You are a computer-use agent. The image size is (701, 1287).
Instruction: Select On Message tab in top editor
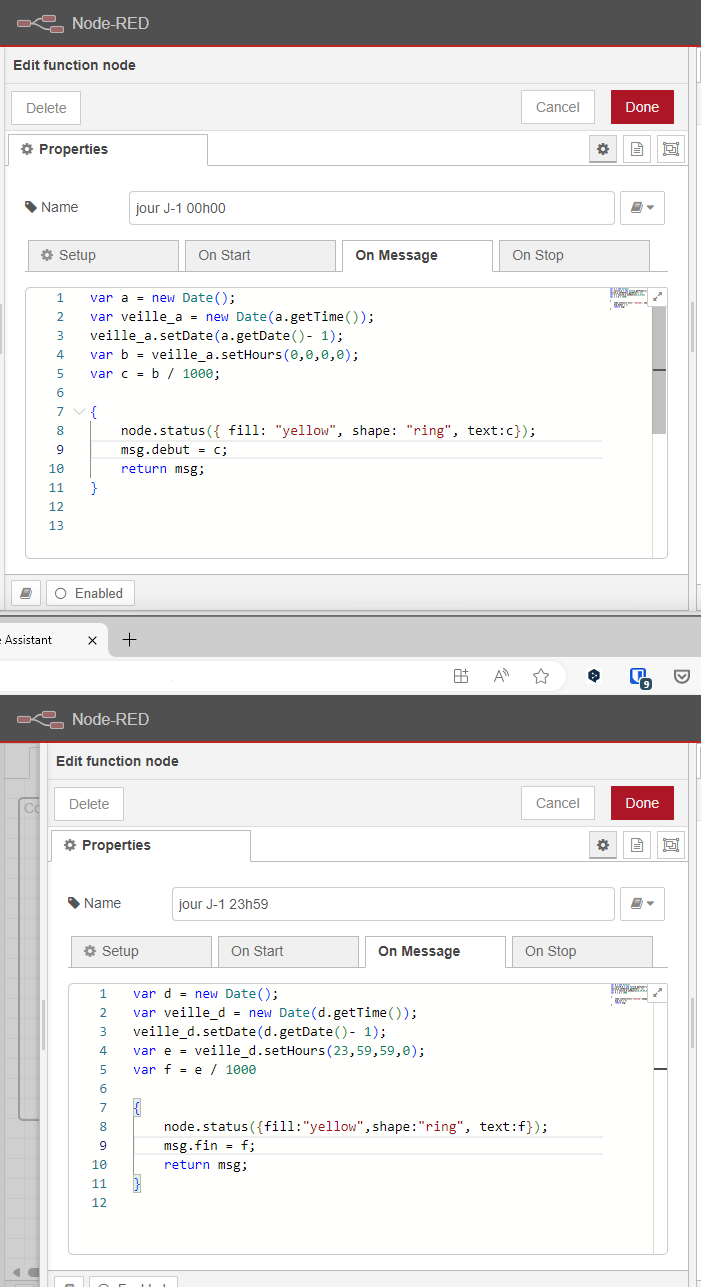point(417,255)
